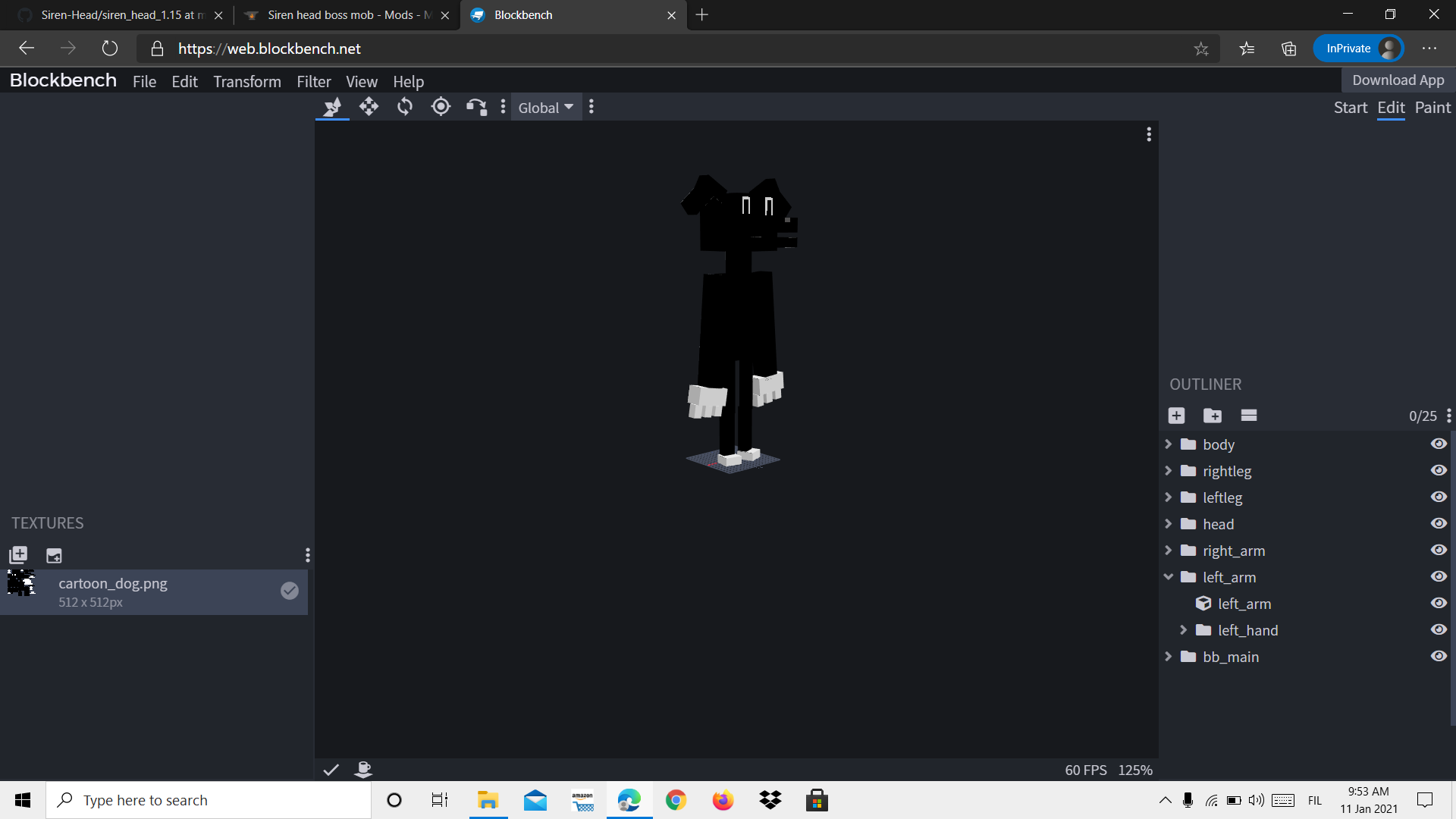Expand the rightleg group
The width and height of the screenshot is (1456, 819).
click(1169, 471)
